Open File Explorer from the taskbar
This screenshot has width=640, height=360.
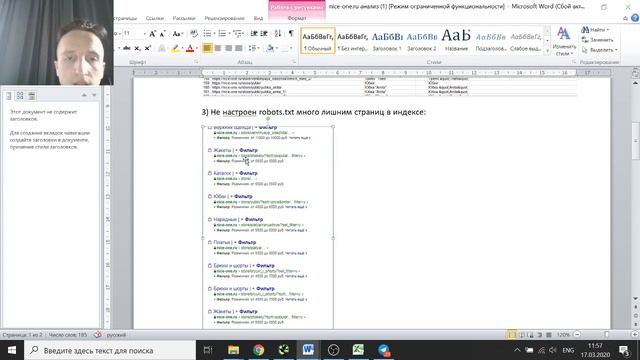coord(233,350)
